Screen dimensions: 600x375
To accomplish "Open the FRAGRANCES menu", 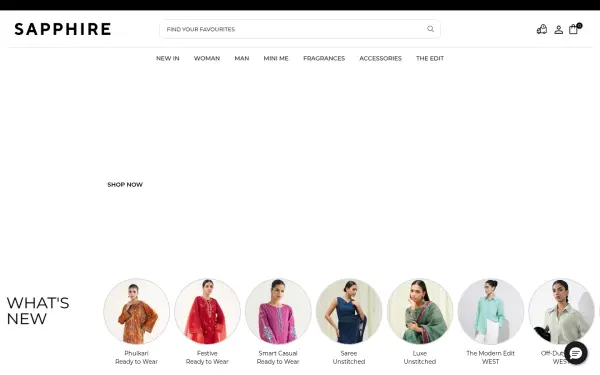I will pos(324,58).
